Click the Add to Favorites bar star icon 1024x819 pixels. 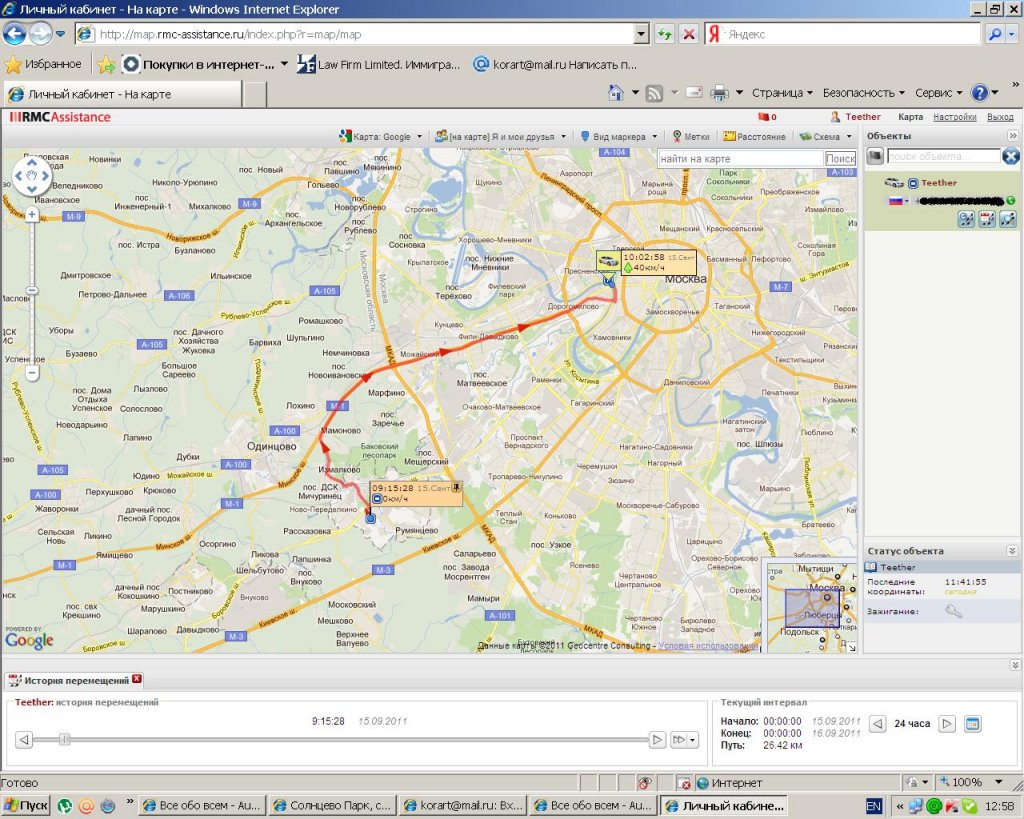(106, 64)
